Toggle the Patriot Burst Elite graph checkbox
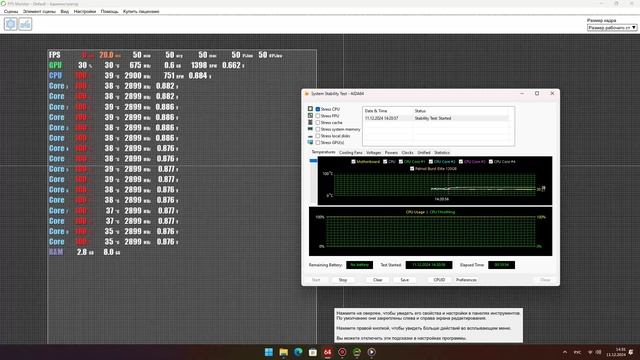Viewport: 640px width, 360px height. (x=412, y=168)
